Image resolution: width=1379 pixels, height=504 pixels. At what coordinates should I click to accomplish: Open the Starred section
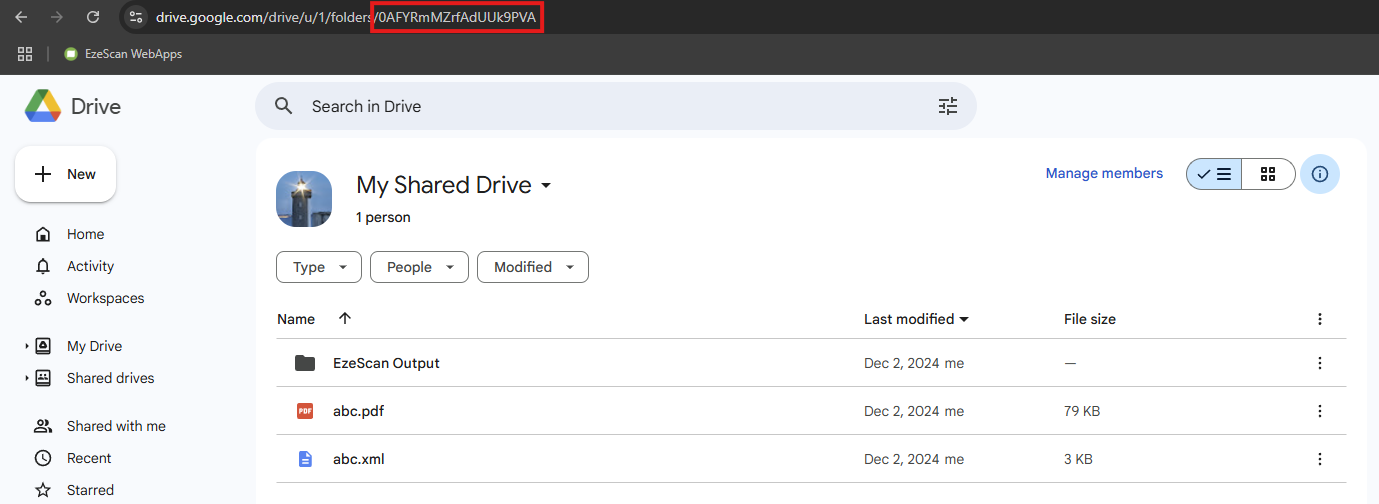[x=90, y=490]
